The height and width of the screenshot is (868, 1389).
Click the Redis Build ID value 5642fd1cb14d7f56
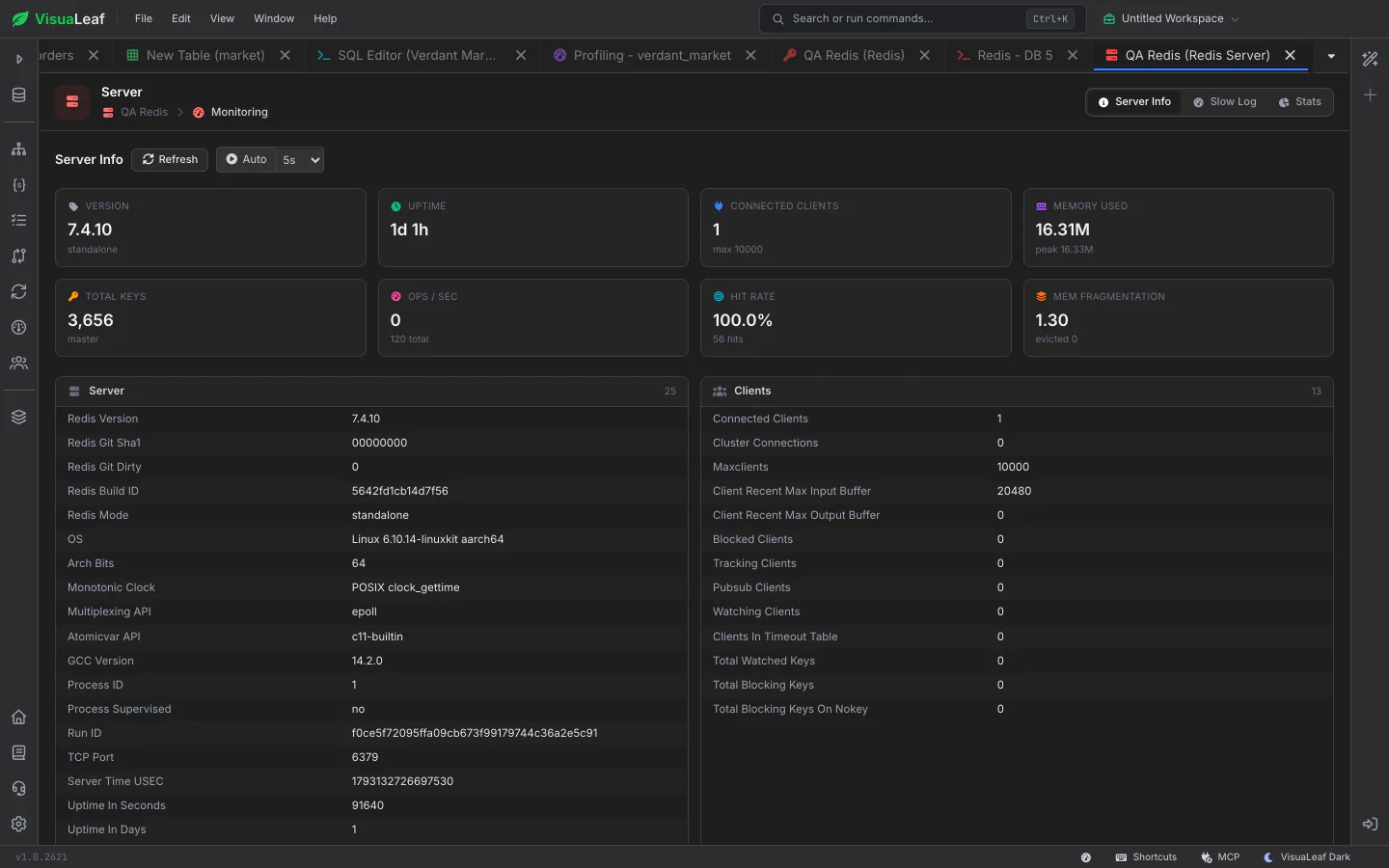pyautogui.click(x=400, y=491)
